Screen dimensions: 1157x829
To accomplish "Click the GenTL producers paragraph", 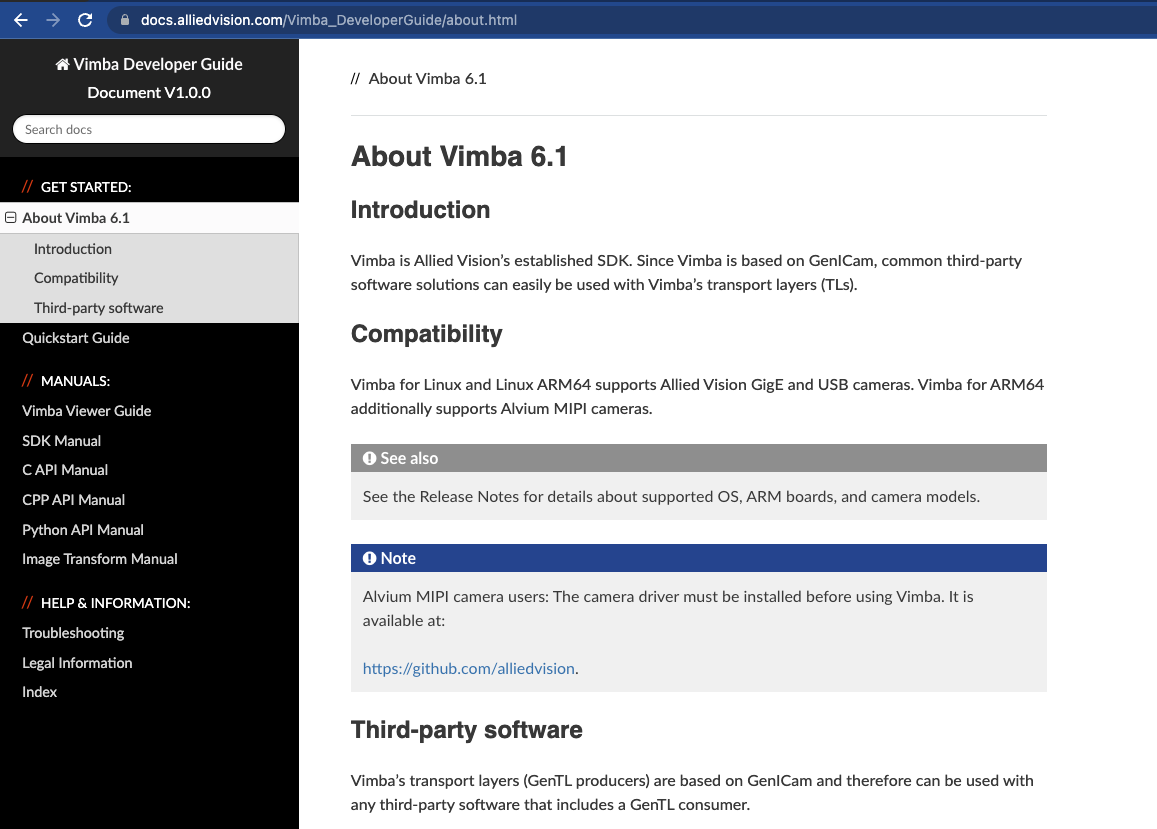I will 692,793.
